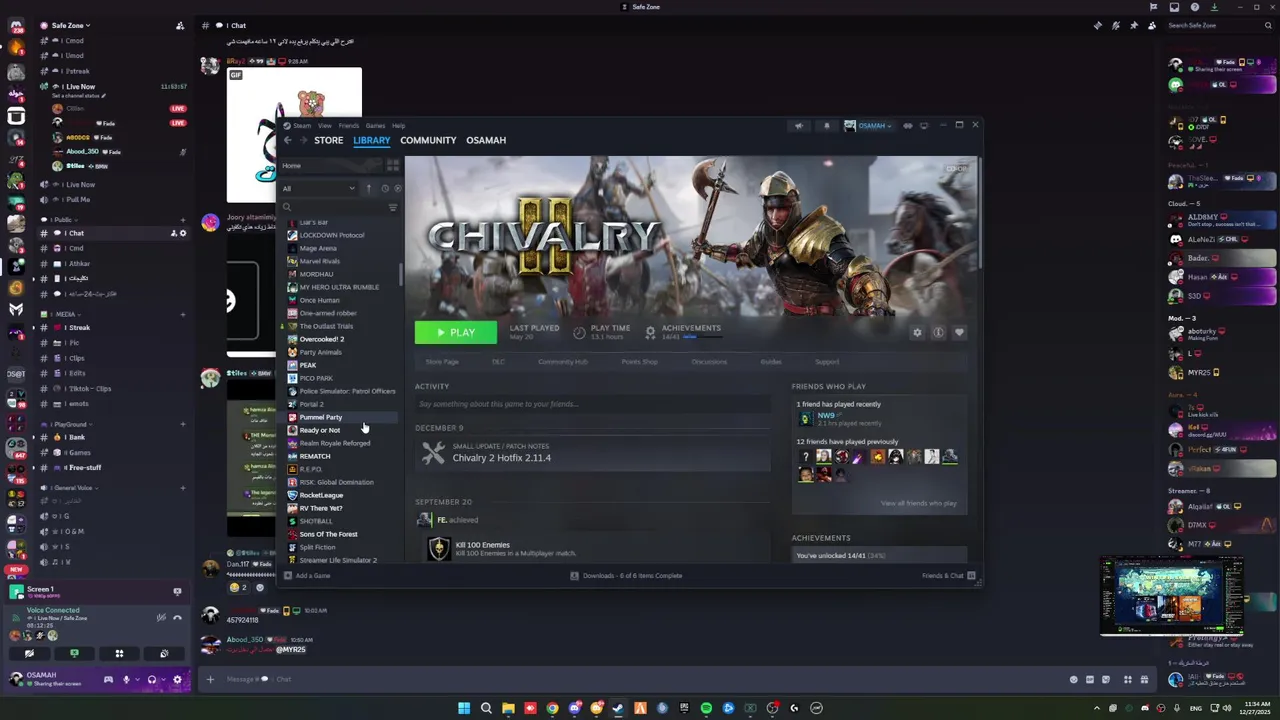The image size is (1280, 720).
Task: Click the Steam game list scrollbar
Action: click(x=401, y=274)
